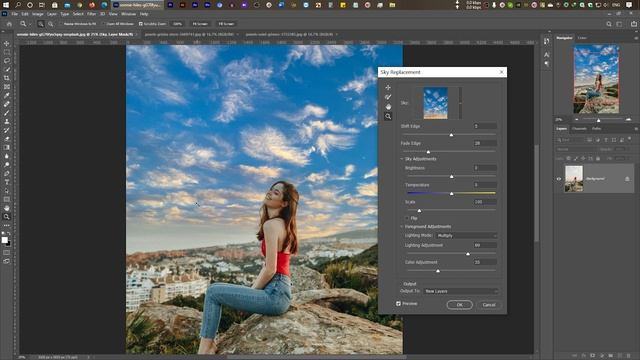Select the Eyedropper tool in main toolbar

[7, 95]
